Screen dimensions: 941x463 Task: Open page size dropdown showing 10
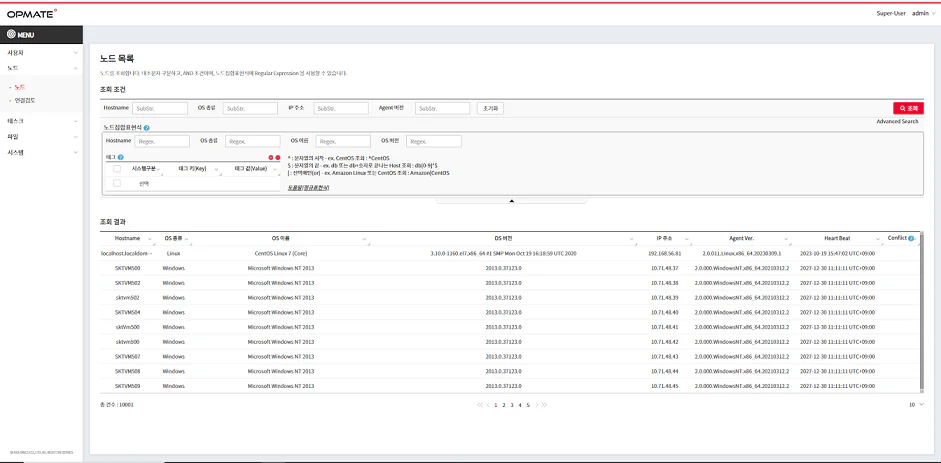coord(916,405)
